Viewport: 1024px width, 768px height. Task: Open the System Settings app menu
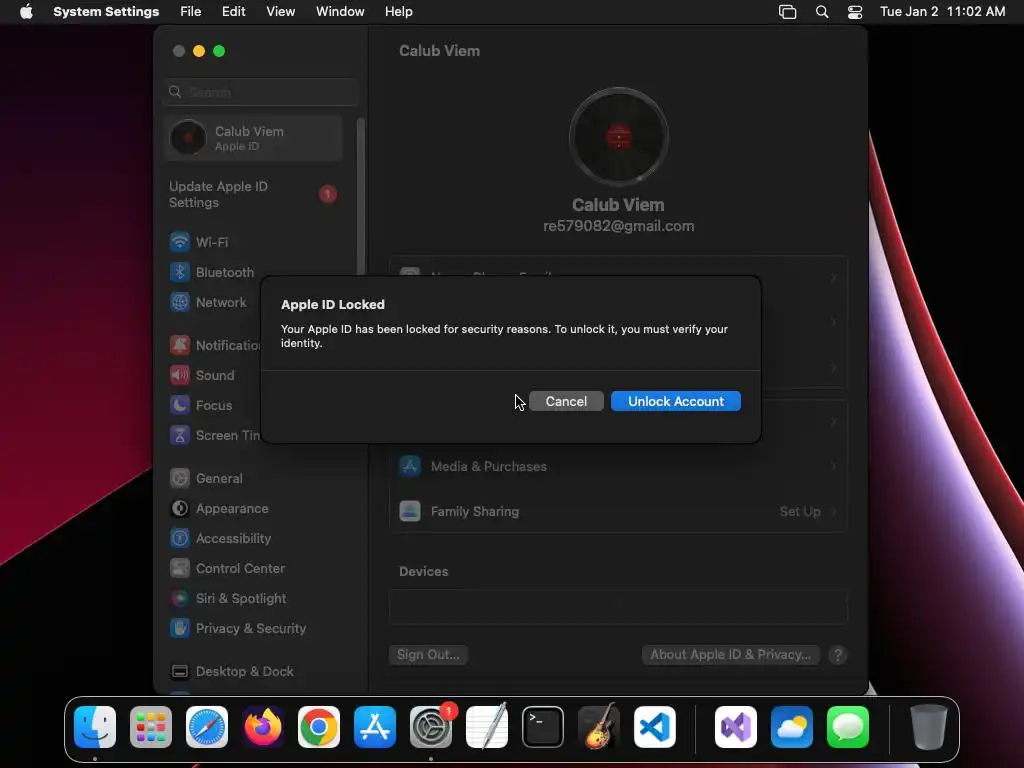pos(106,12)
